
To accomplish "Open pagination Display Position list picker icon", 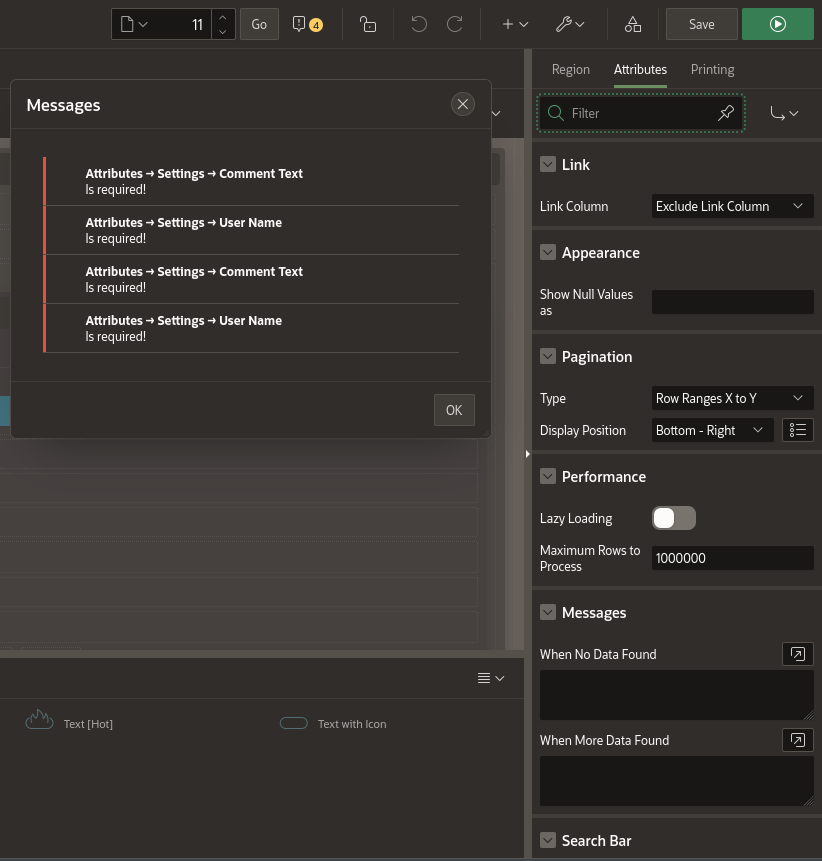I will click(x=797, y=430).
